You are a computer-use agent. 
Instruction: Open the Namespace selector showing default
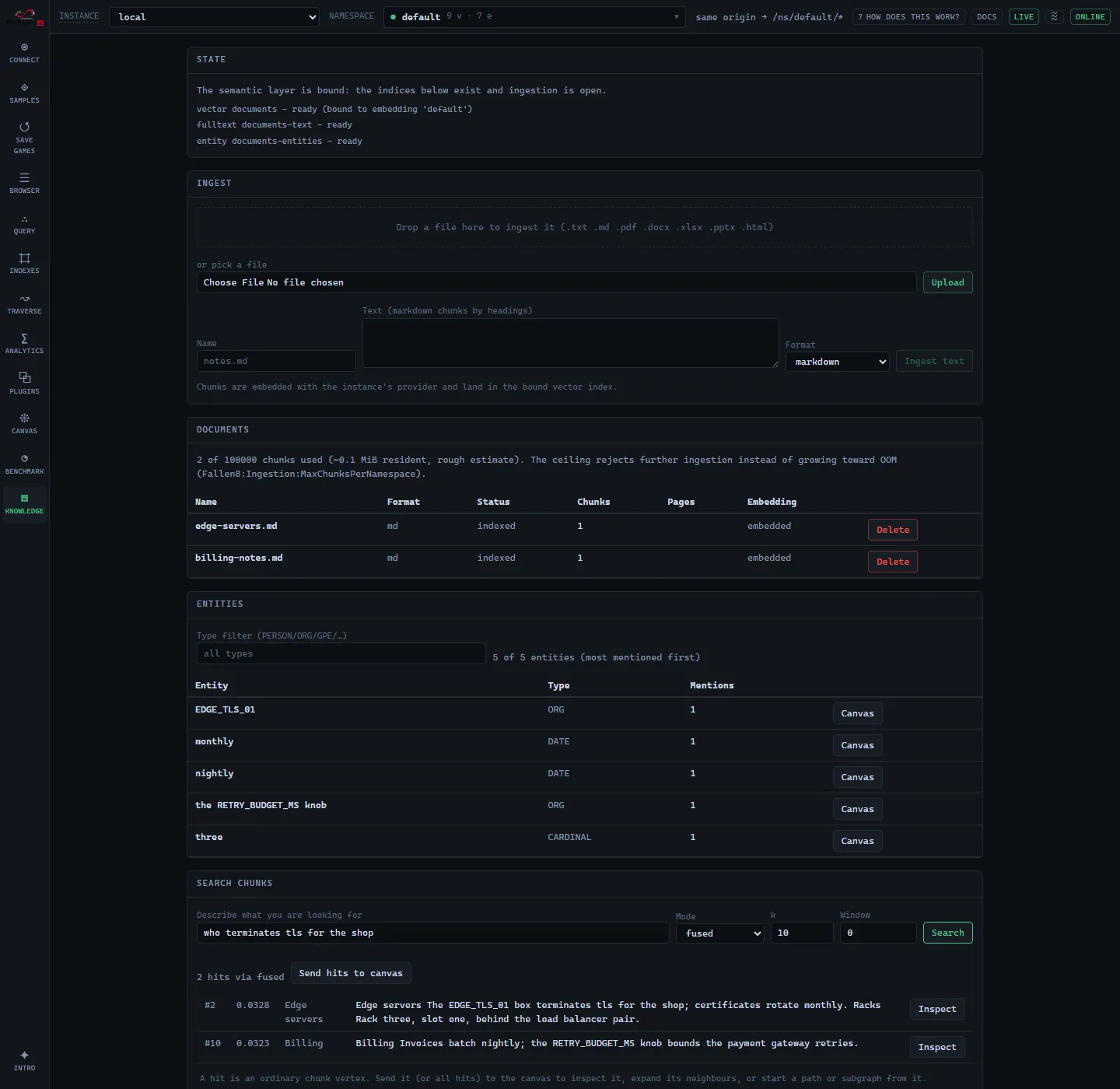click(534, 17)
